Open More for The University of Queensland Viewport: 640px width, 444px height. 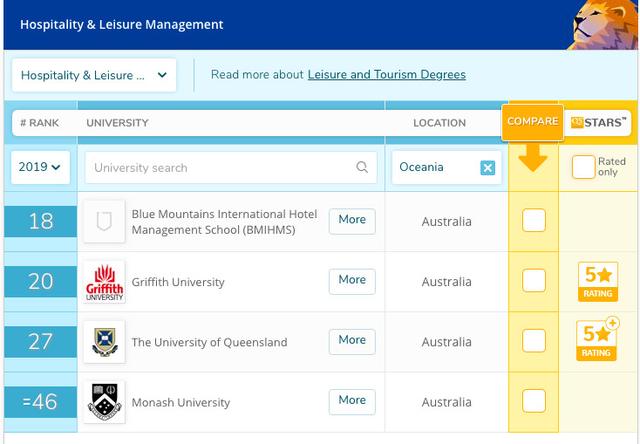352,341
